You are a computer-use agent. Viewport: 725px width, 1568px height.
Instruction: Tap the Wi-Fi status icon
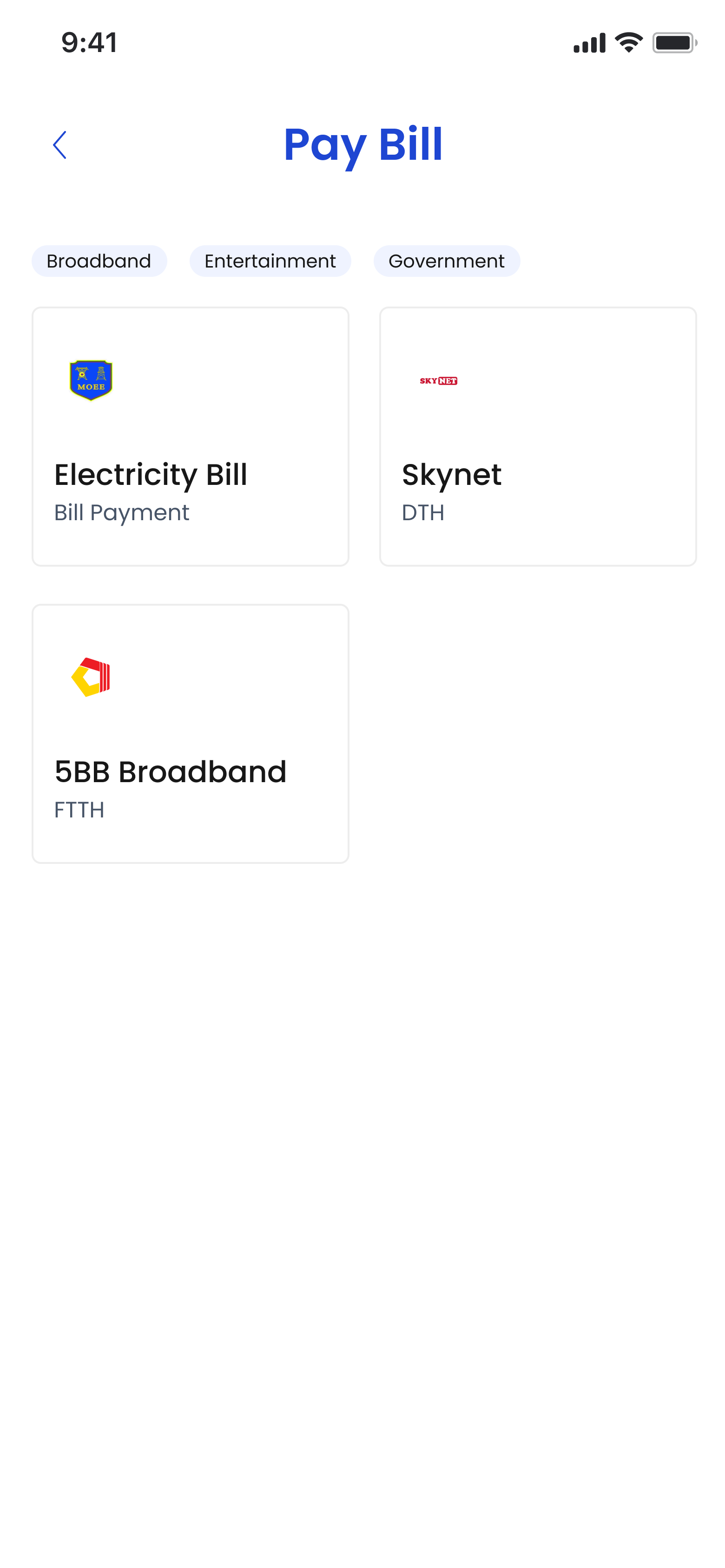[629, 43]
